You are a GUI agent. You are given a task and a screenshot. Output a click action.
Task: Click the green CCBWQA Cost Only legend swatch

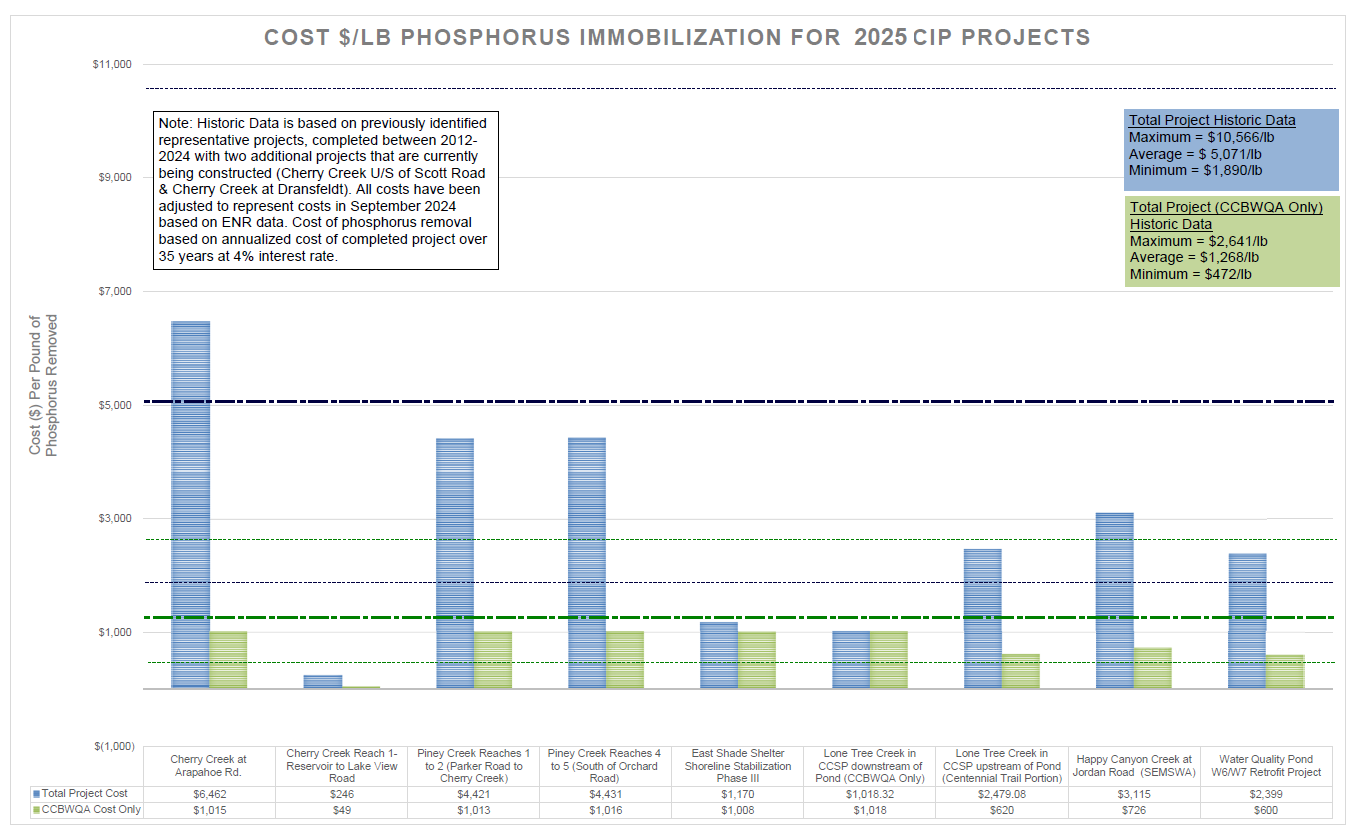click(36, 810)
